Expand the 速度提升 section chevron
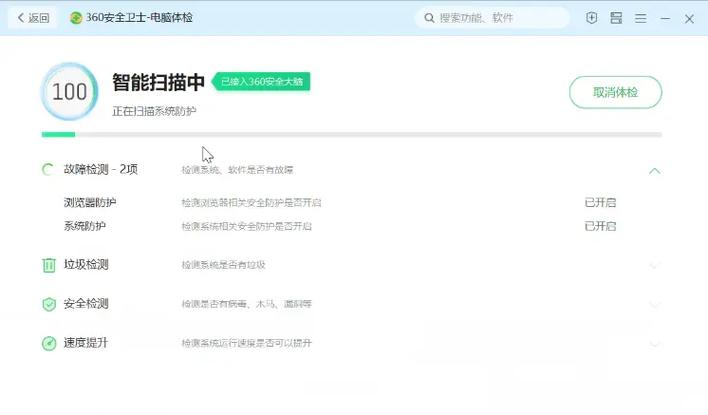The height and width of the screenshot is (415, 708). coord(655,344)
